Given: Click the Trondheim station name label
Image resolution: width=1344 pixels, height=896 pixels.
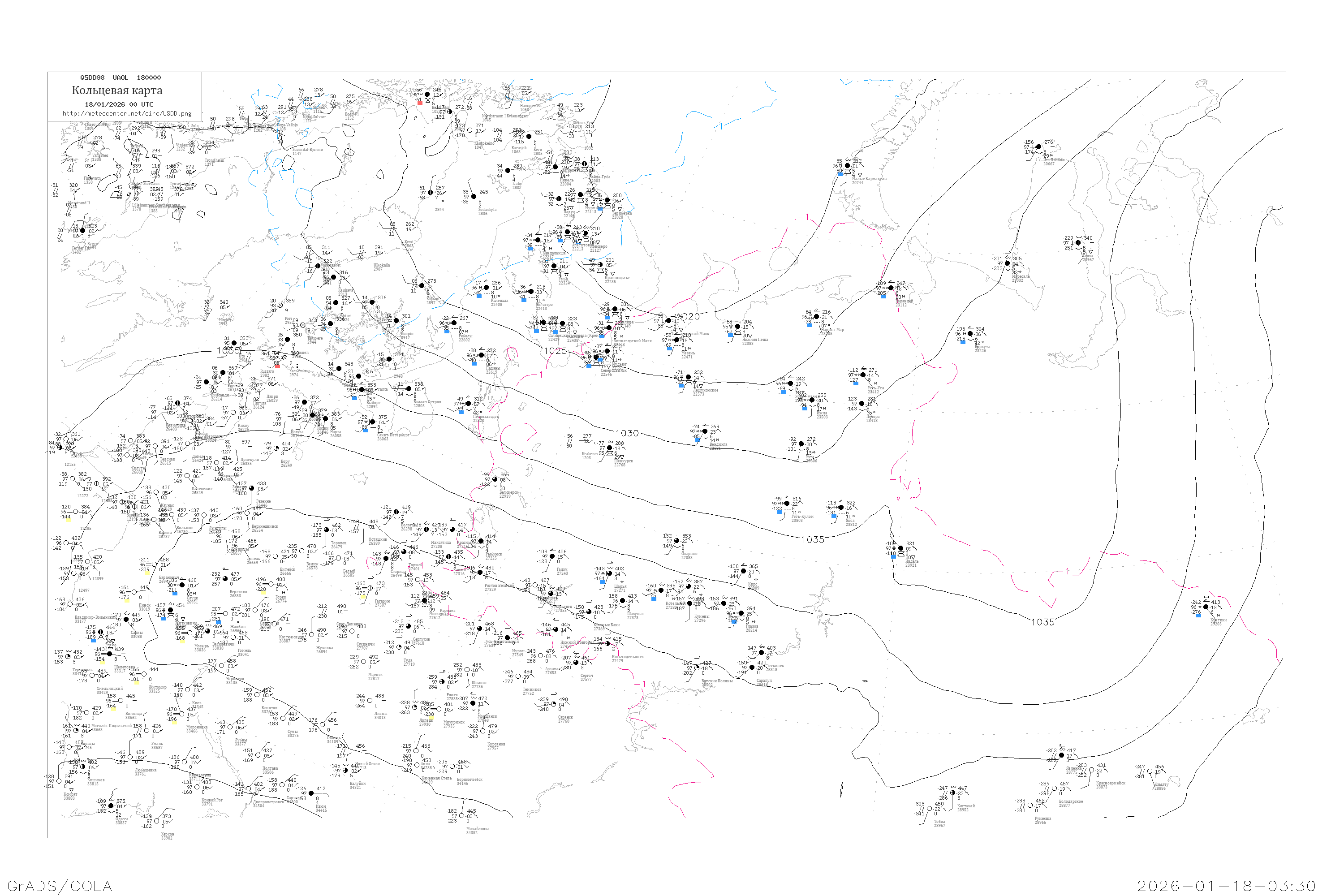Looking at the screenshot, I should [214, 160].
